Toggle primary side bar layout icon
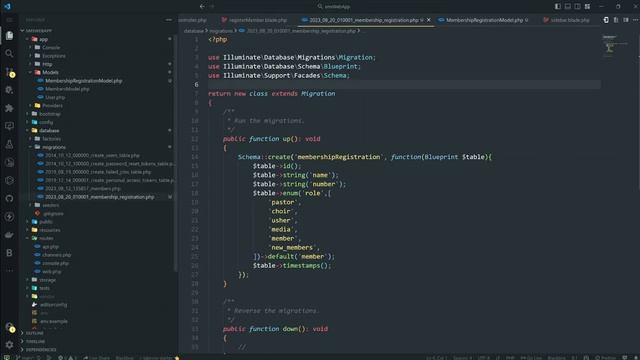The height and width of the screenshot is (360, 640). tap(558, 6)
